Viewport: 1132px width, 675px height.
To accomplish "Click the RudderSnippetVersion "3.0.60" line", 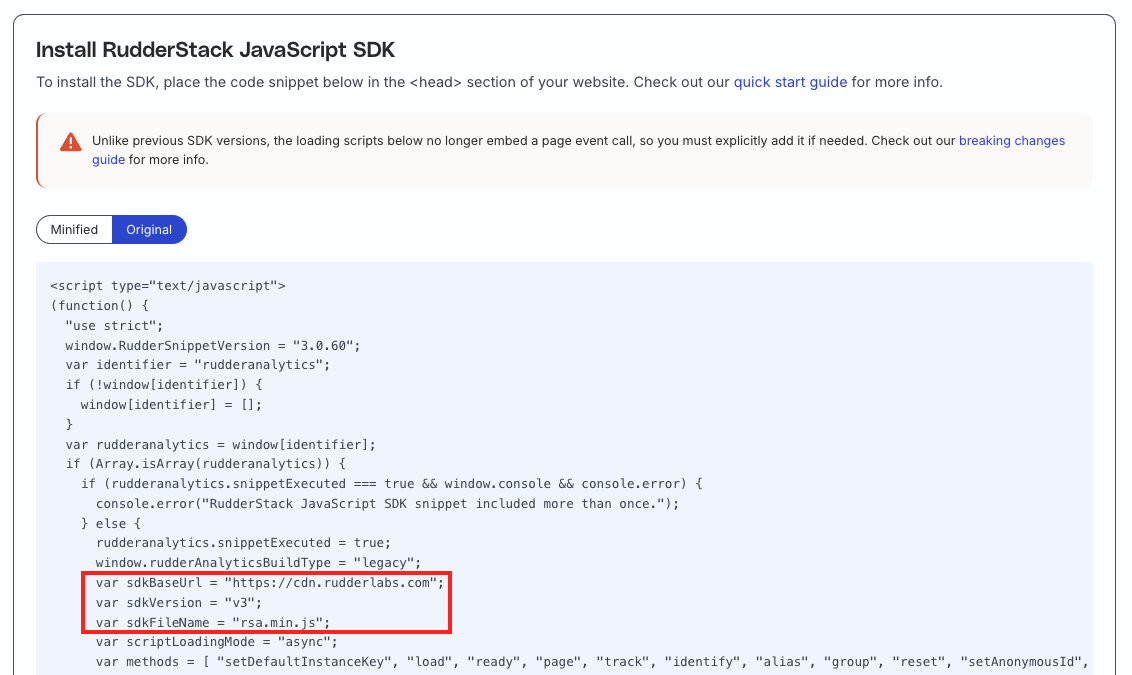I will (x=213, y=346).
